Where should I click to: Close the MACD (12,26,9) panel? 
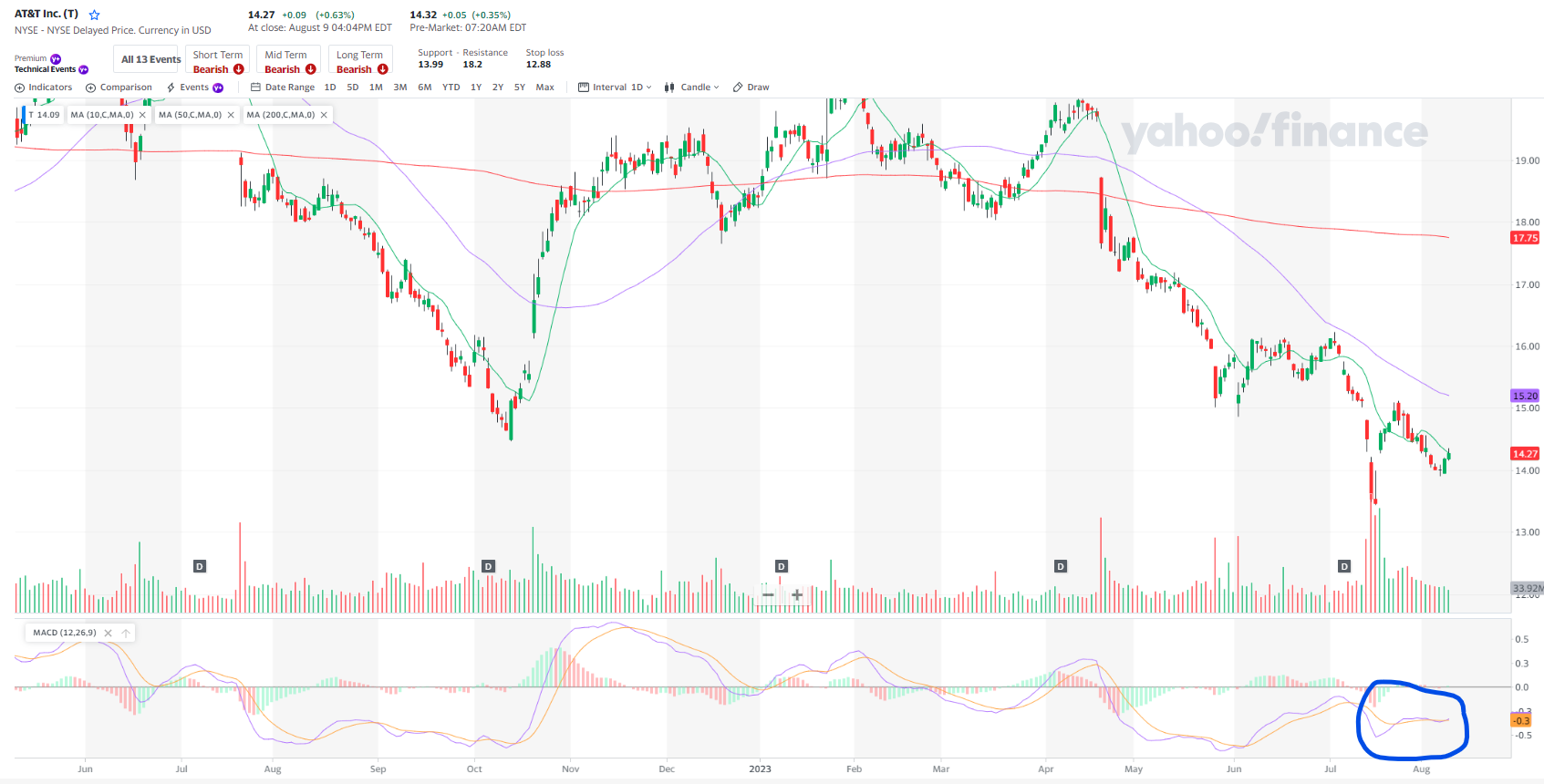[108, 633]
